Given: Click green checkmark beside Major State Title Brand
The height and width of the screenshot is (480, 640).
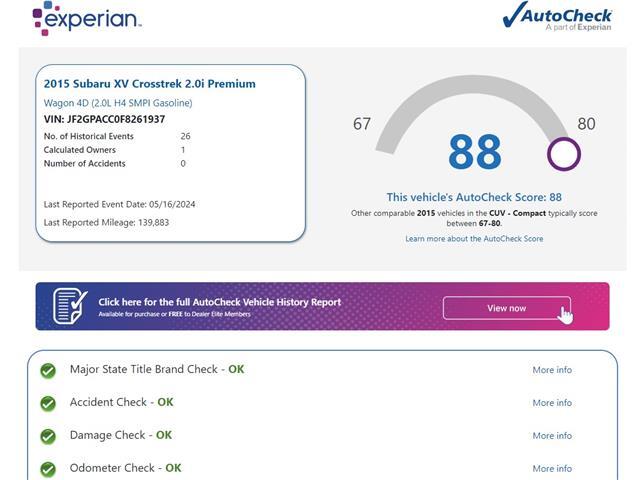Looking at the screenshot, I should pos(47,371).
